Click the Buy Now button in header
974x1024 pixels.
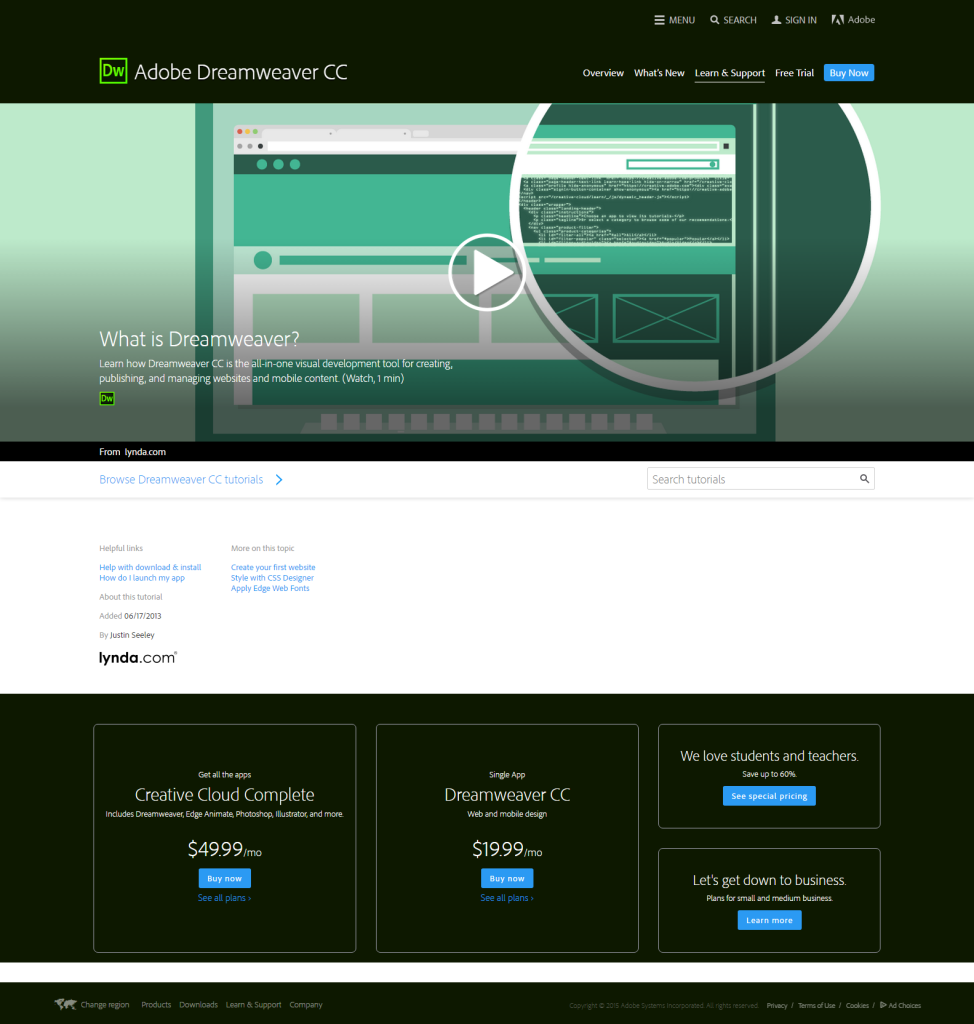(x=849, y=73)
